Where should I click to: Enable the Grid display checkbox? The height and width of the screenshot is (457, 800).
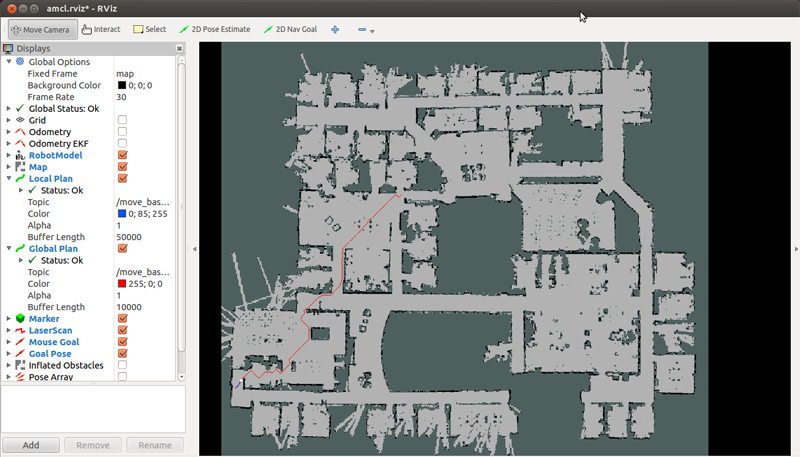[x=122, y=120]
